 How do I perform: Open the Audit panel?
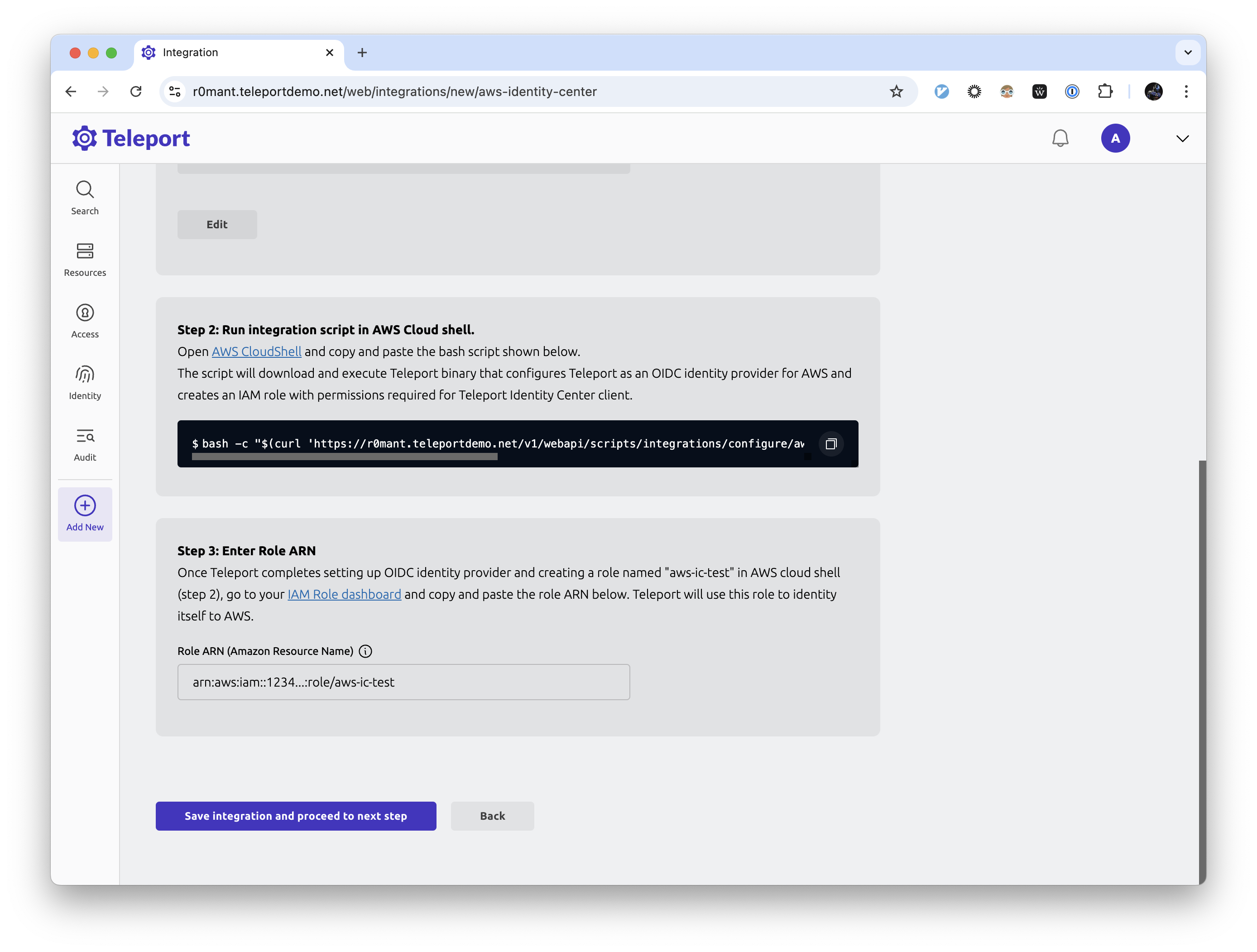click(85, 444)
